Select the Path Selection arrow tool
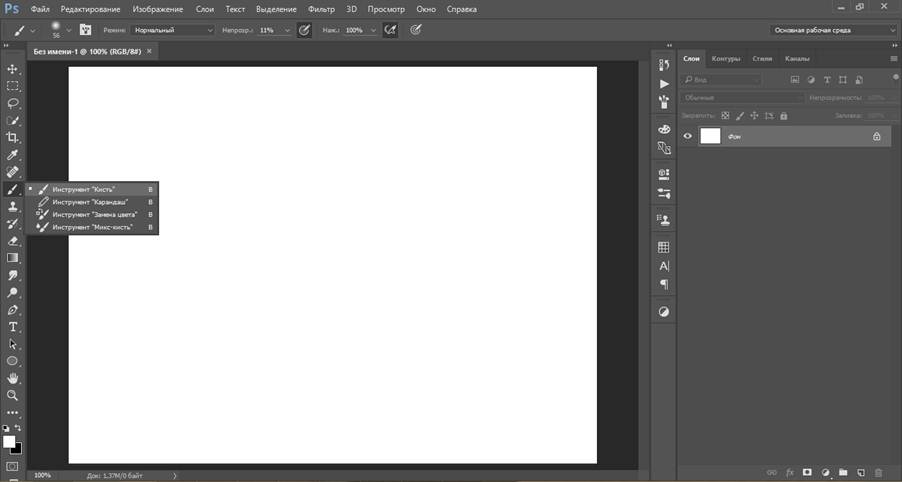Image resolution: width=902 pixels, height=482 pixels. (x=12, y=344)
